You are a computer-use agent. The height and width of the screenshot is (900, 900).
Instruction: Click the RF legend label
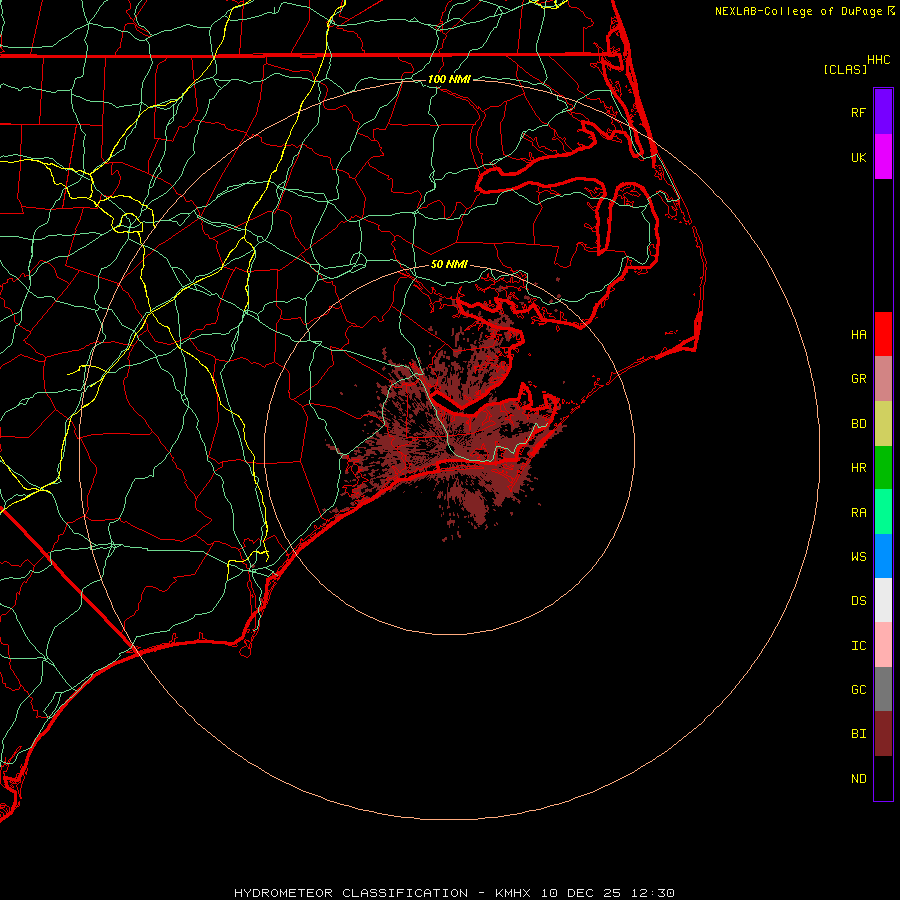pos(858,112)
